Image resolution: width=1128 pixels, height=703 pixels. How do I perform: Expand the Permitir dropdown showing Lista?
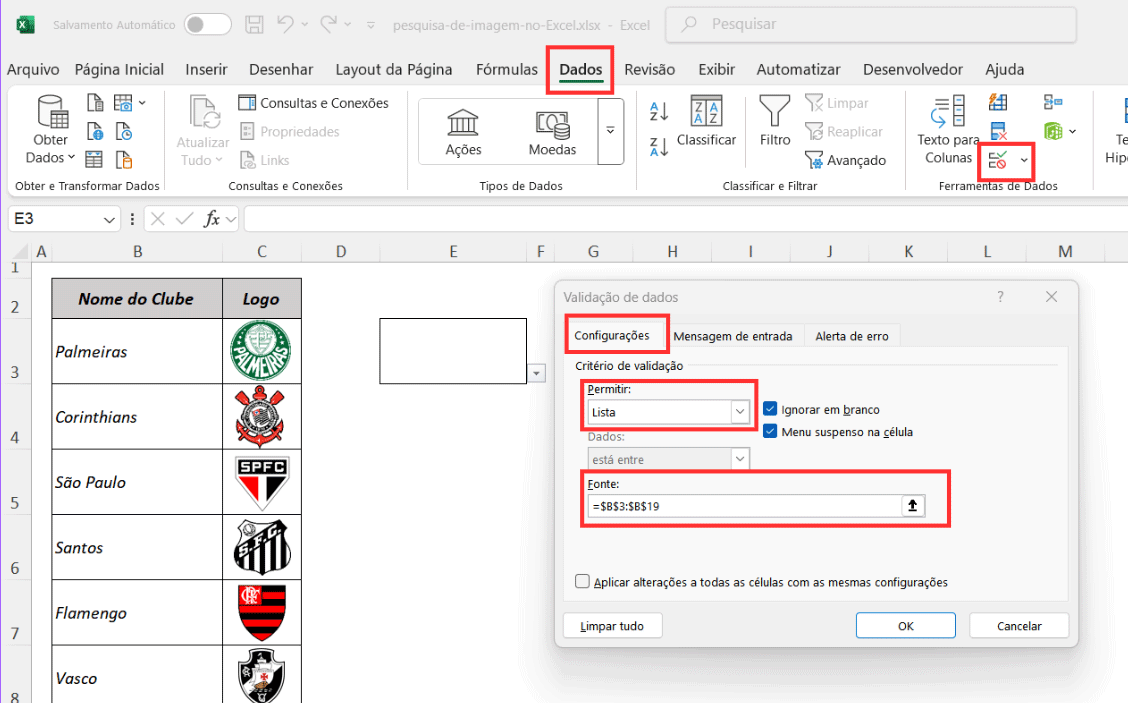click(740, 411)
